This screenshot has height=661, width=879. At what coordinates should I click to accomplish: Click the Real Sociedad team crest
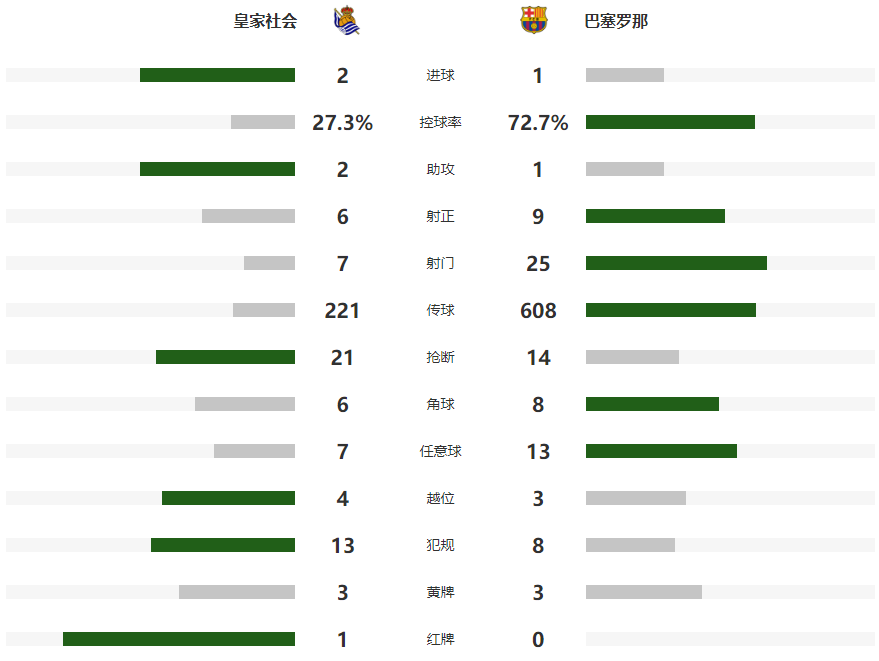346,21
